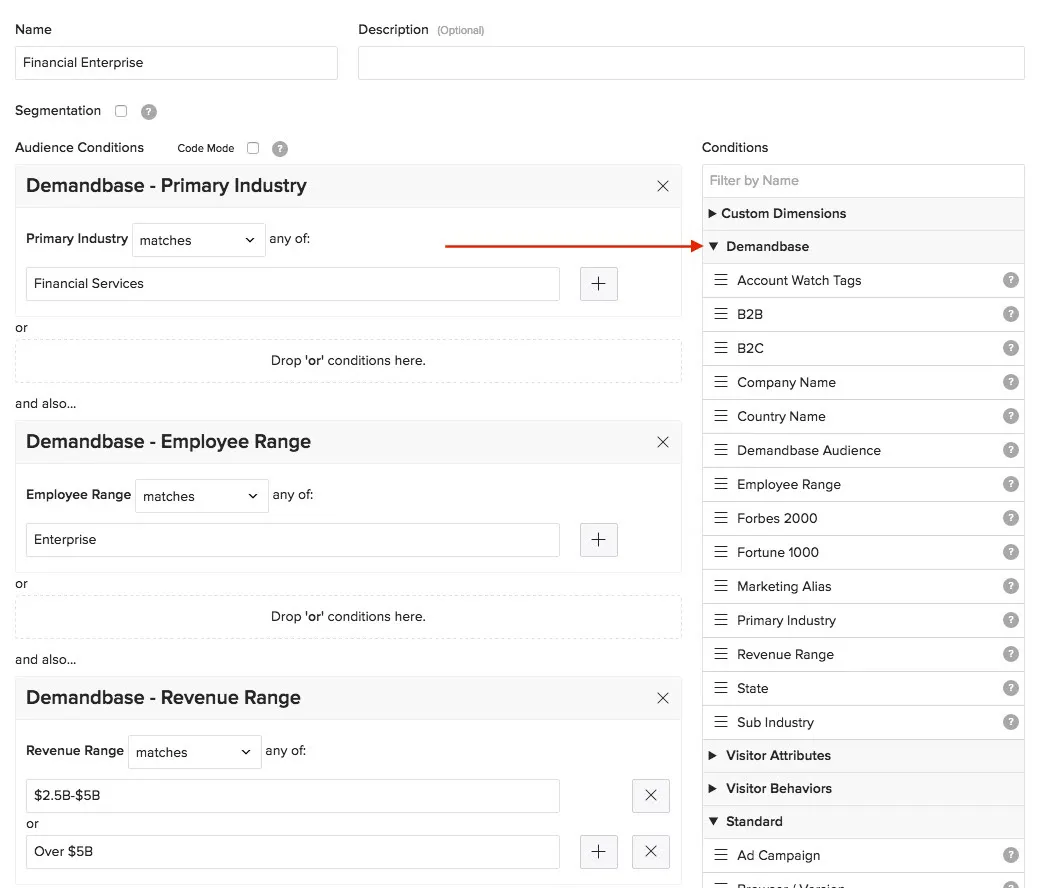Select the Employee Range condition in list
1040x888 pixels.
863,484
